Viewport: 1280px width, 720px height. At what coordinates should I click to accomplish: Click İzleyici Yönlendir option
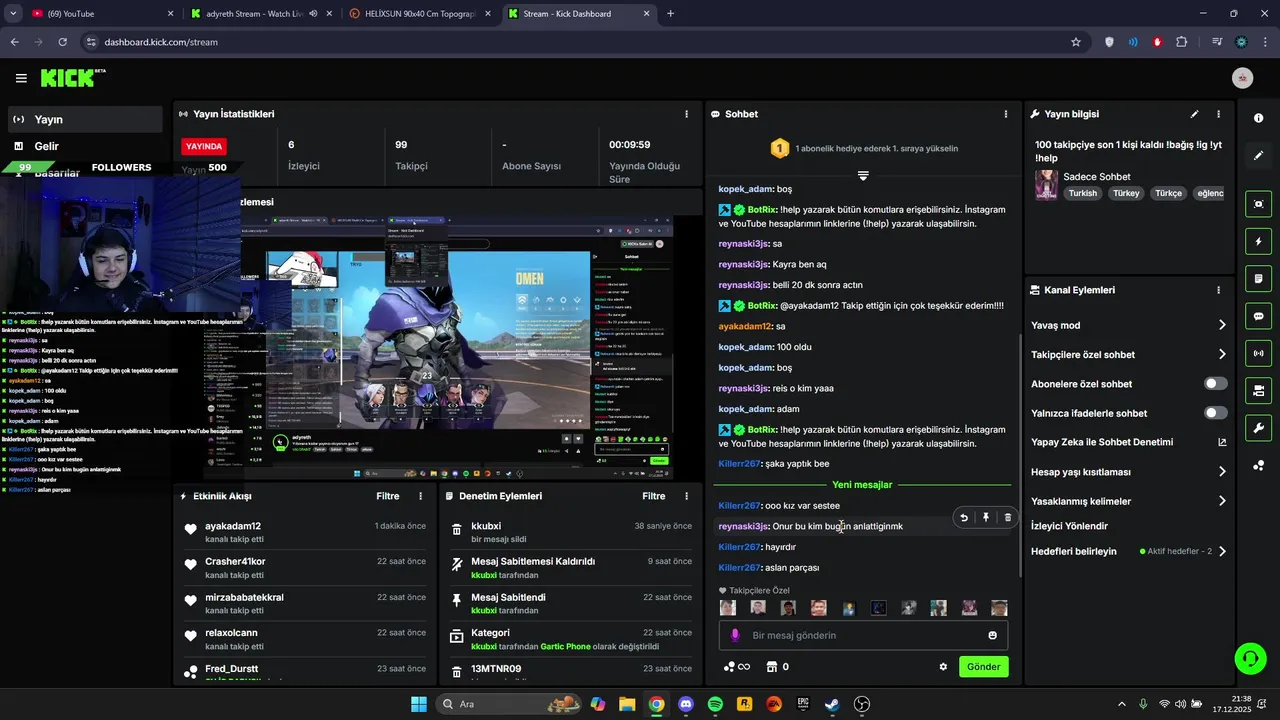click(1069, 526)
